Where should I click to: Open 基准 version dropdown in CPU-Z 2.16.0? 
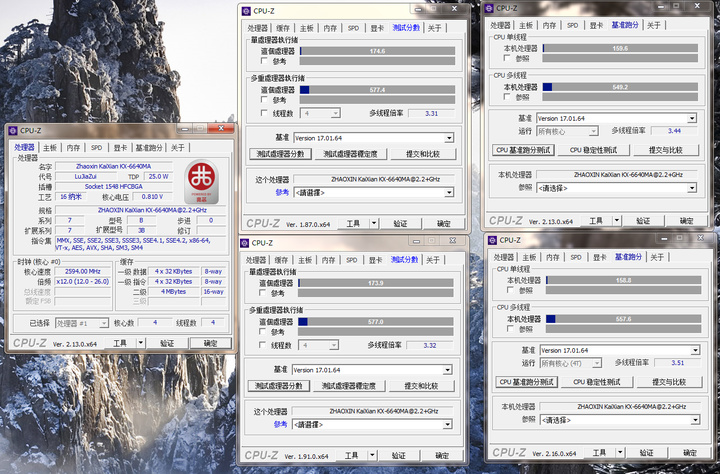point(620,350)
